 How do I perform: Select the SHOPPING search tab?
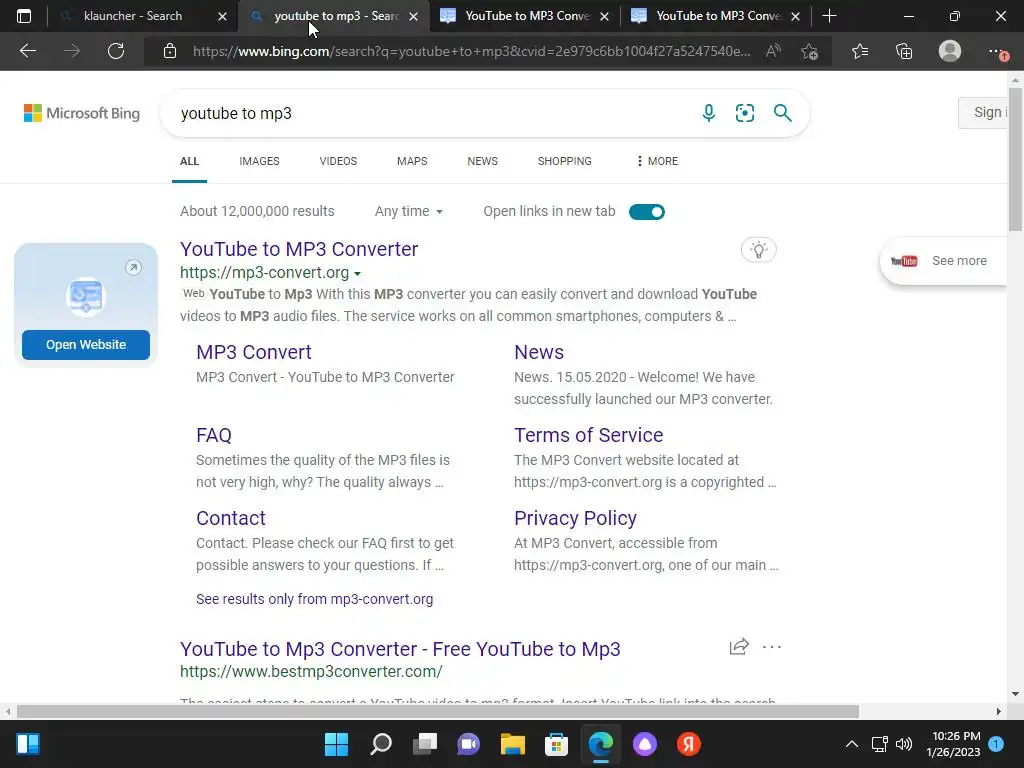[x=564, y=161]
